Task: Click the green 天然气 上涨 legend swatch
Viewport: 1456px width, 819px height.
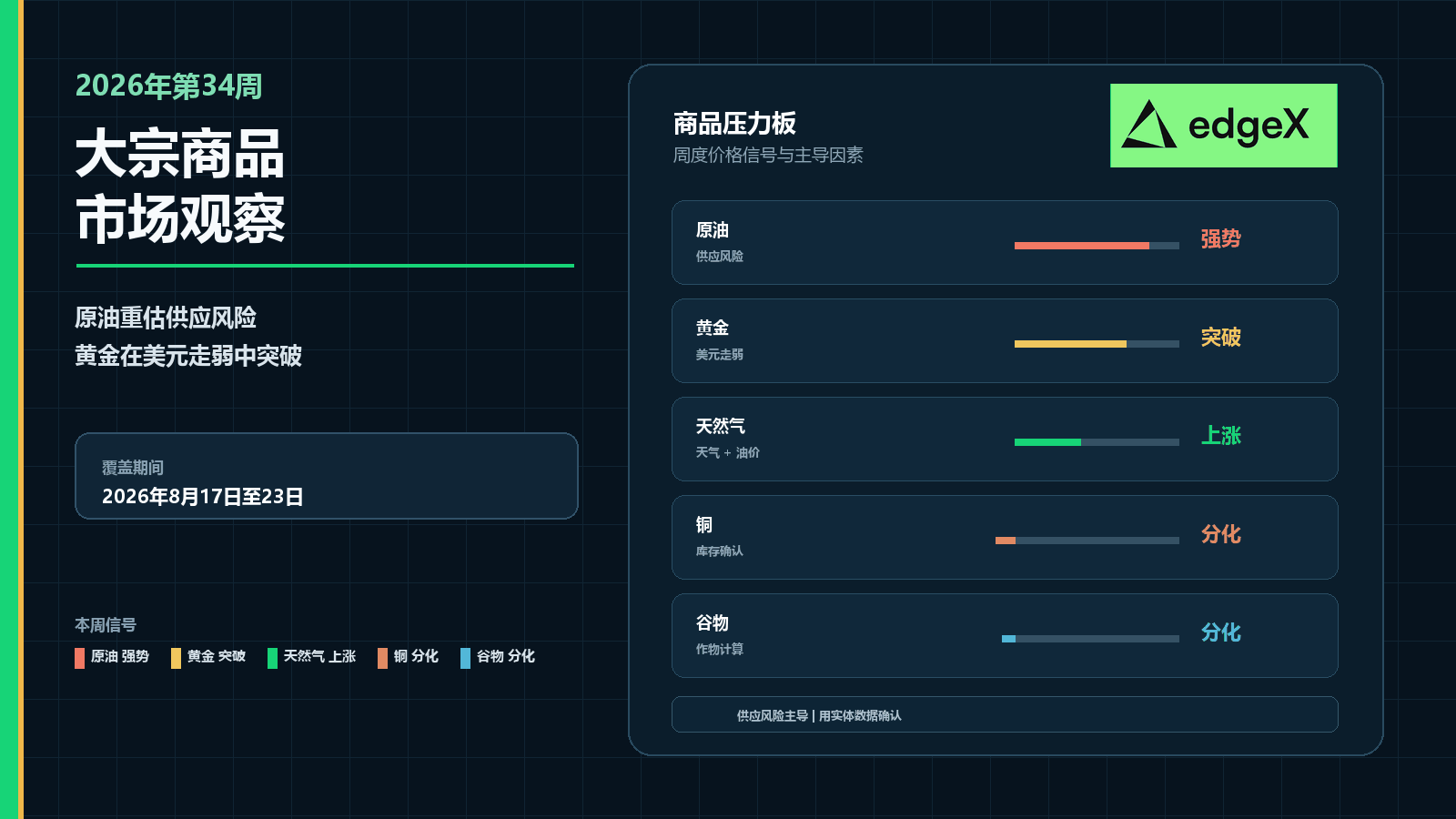Action: point(272,658)
